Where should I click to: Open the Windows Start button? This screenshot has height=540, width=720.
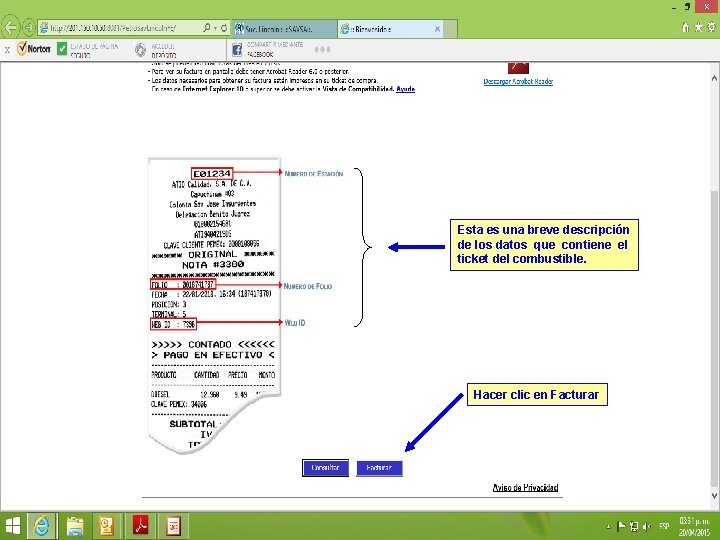[x=12, y=526]
